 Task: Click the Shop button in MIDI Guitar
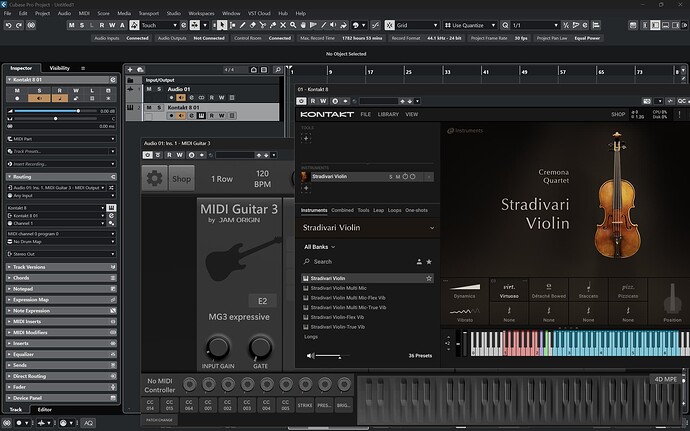(181, 179)
